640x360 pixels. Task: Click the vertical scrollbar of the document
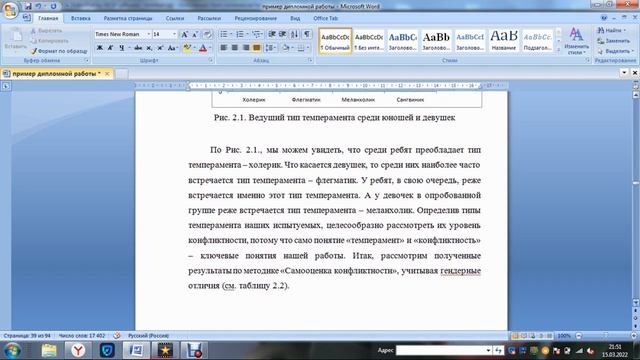pyautogui.click(x=635, y=198)
